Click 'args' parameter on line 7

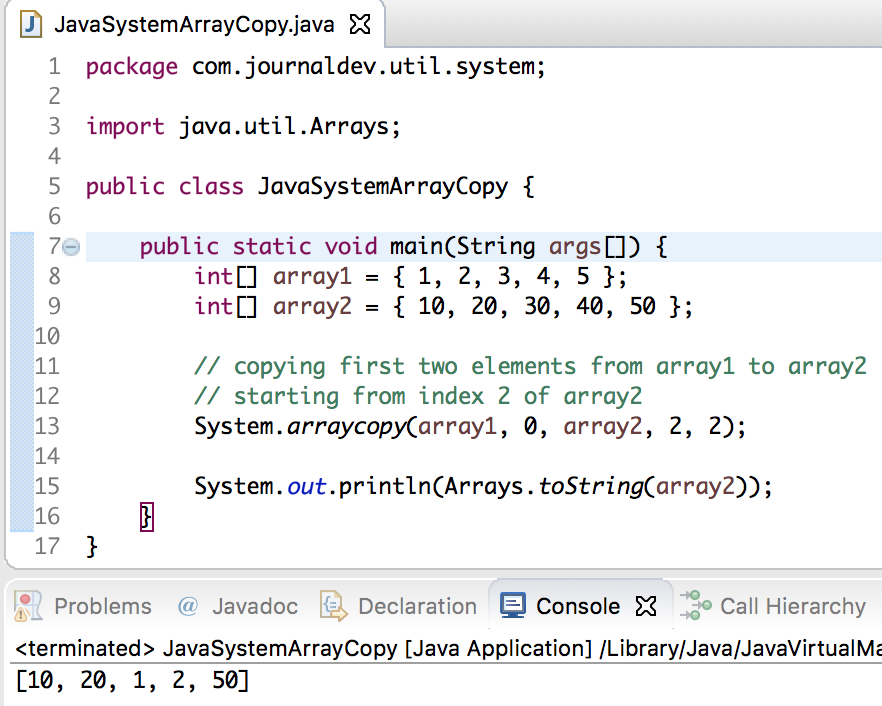coord(575,247)
